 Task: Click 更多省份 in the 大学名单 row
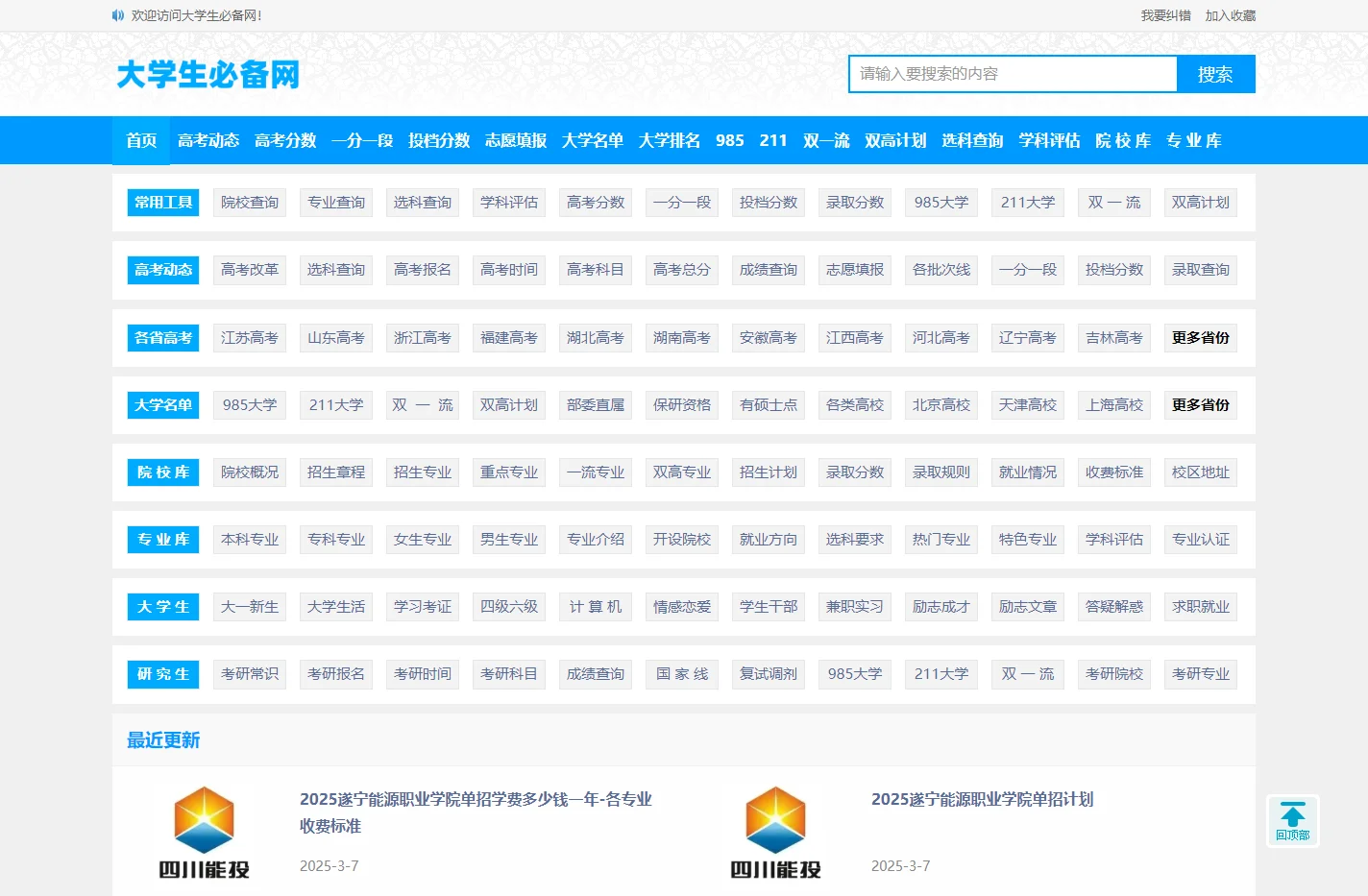point(1201,405)
